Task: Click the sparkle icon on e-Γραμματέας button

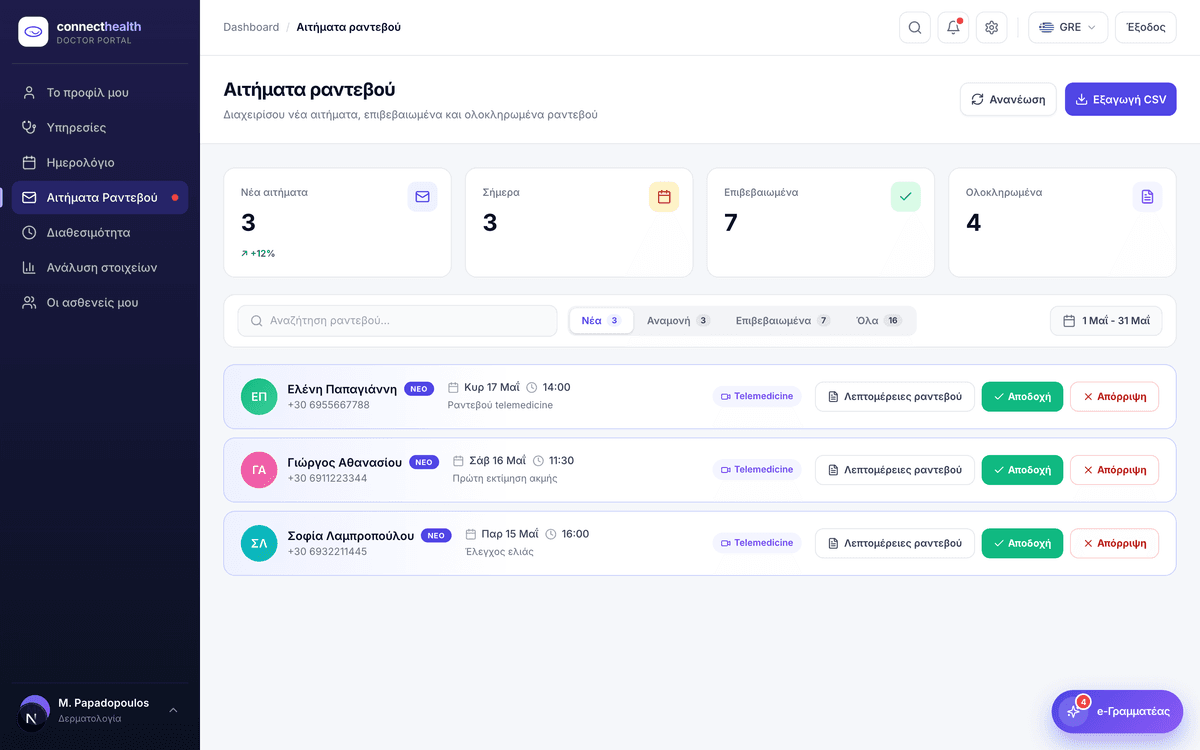Action: 1074,711
